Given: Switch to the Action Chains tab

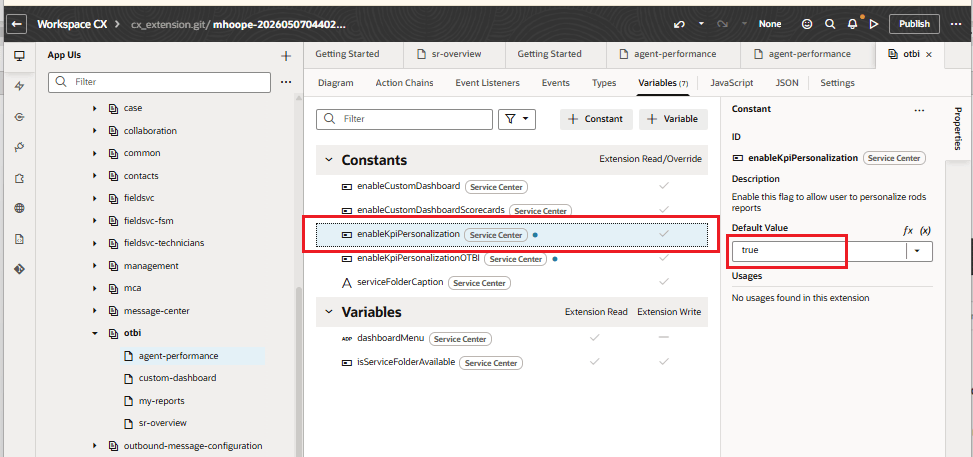Looking at the screenshot, I should click(x=404, y=83).
